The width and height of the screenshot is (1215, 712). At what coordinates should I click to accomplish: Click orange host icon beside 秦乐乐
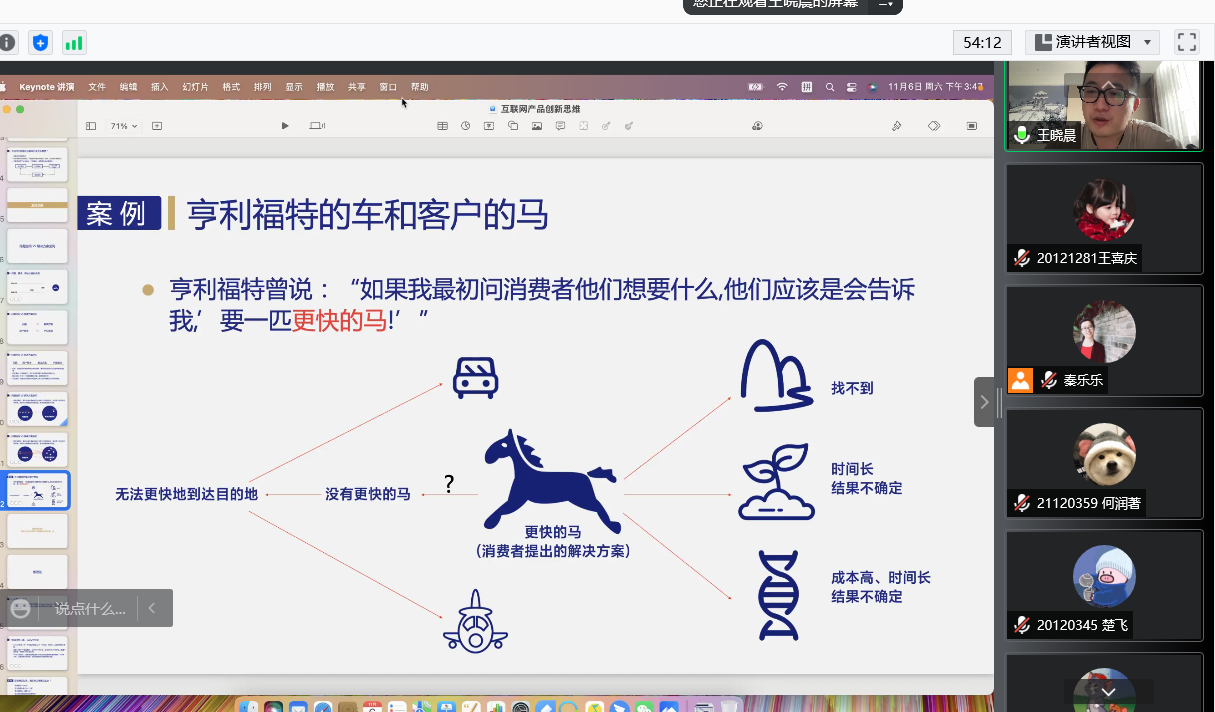coord(1020,380)
